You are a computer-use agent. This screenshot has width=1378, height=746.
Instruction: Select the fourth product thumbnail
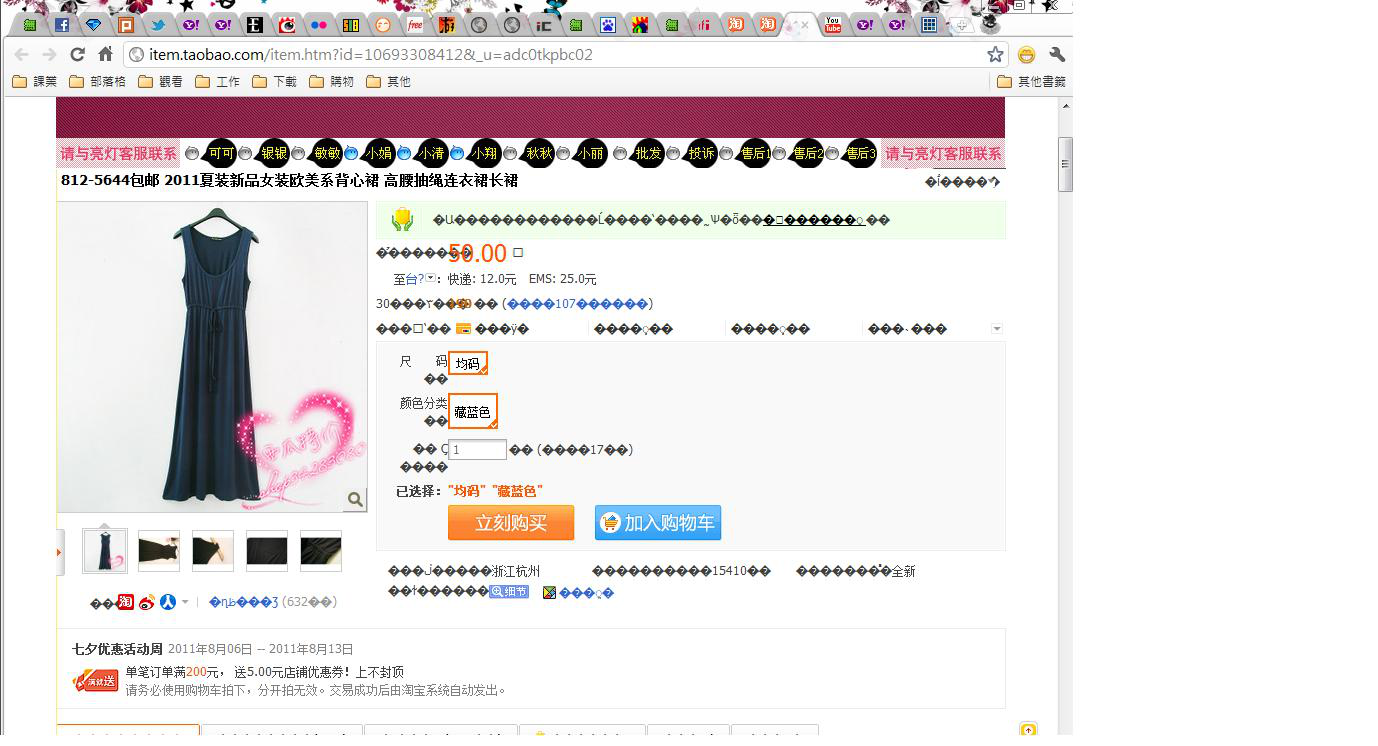tap(267, 551)
